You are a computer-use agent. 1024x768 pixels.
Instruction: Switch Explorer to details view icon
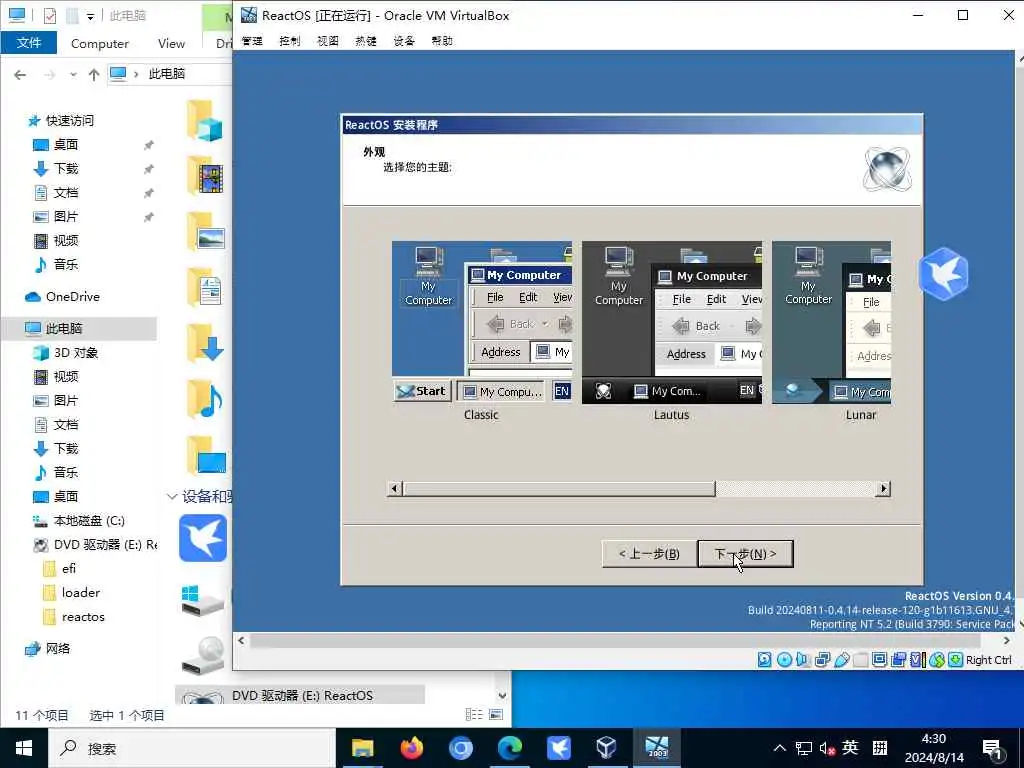474,714
